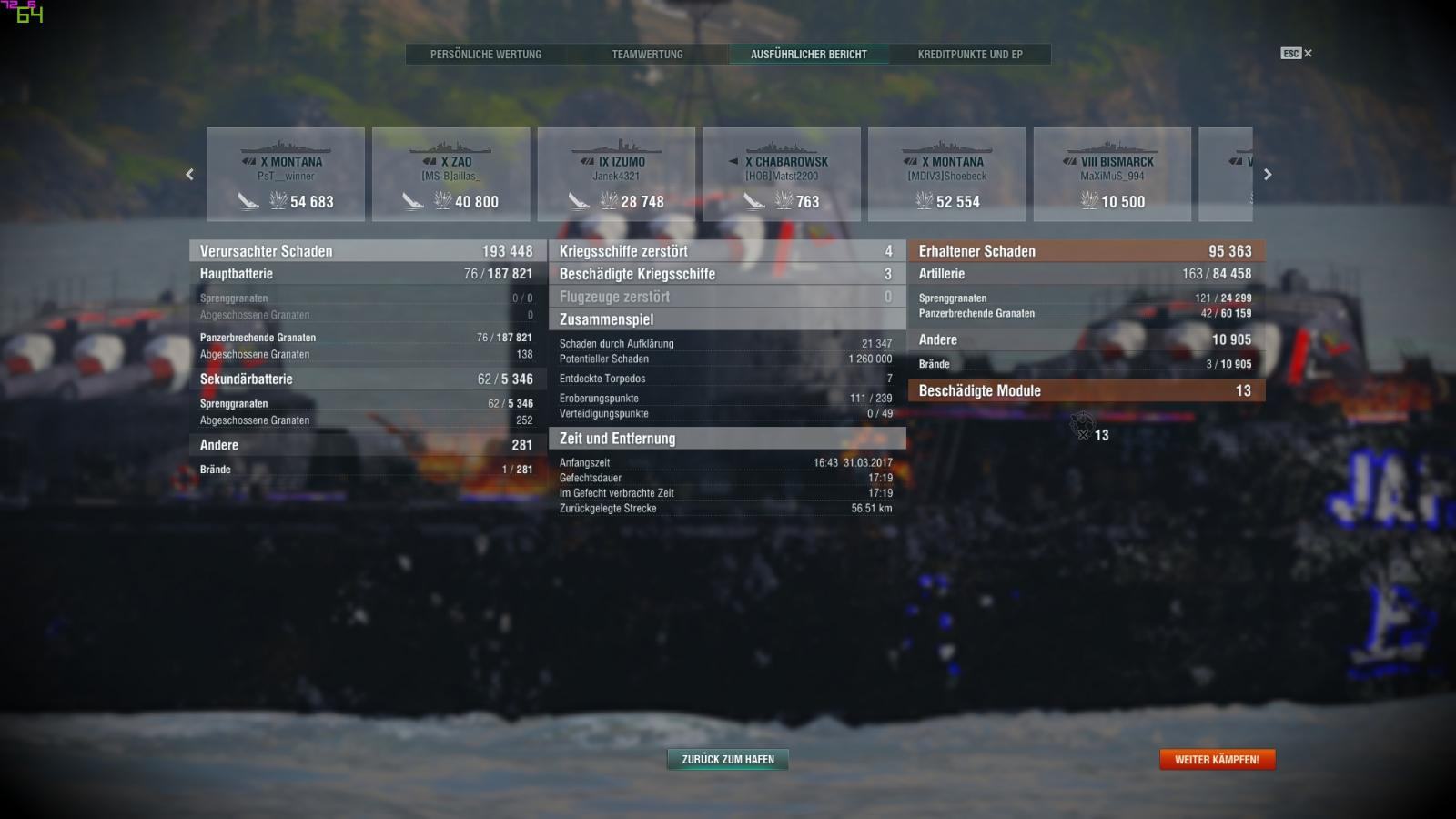Click the Weiter Kämpfen! button
This screenshot has height=819, width=1456.
[x=1218, y=760]
